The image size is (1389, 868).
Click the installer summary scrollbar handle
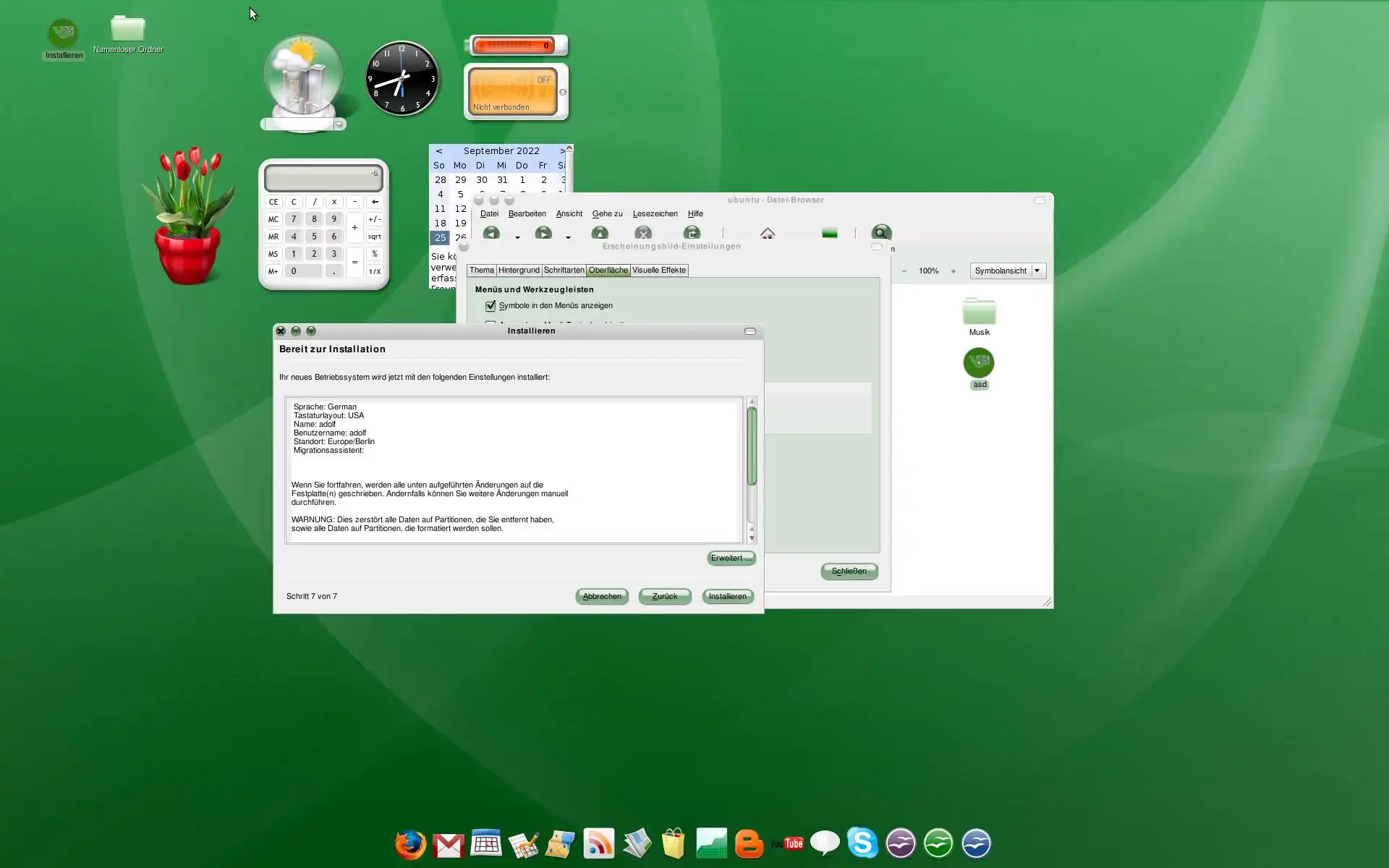(x=752, y=446)
